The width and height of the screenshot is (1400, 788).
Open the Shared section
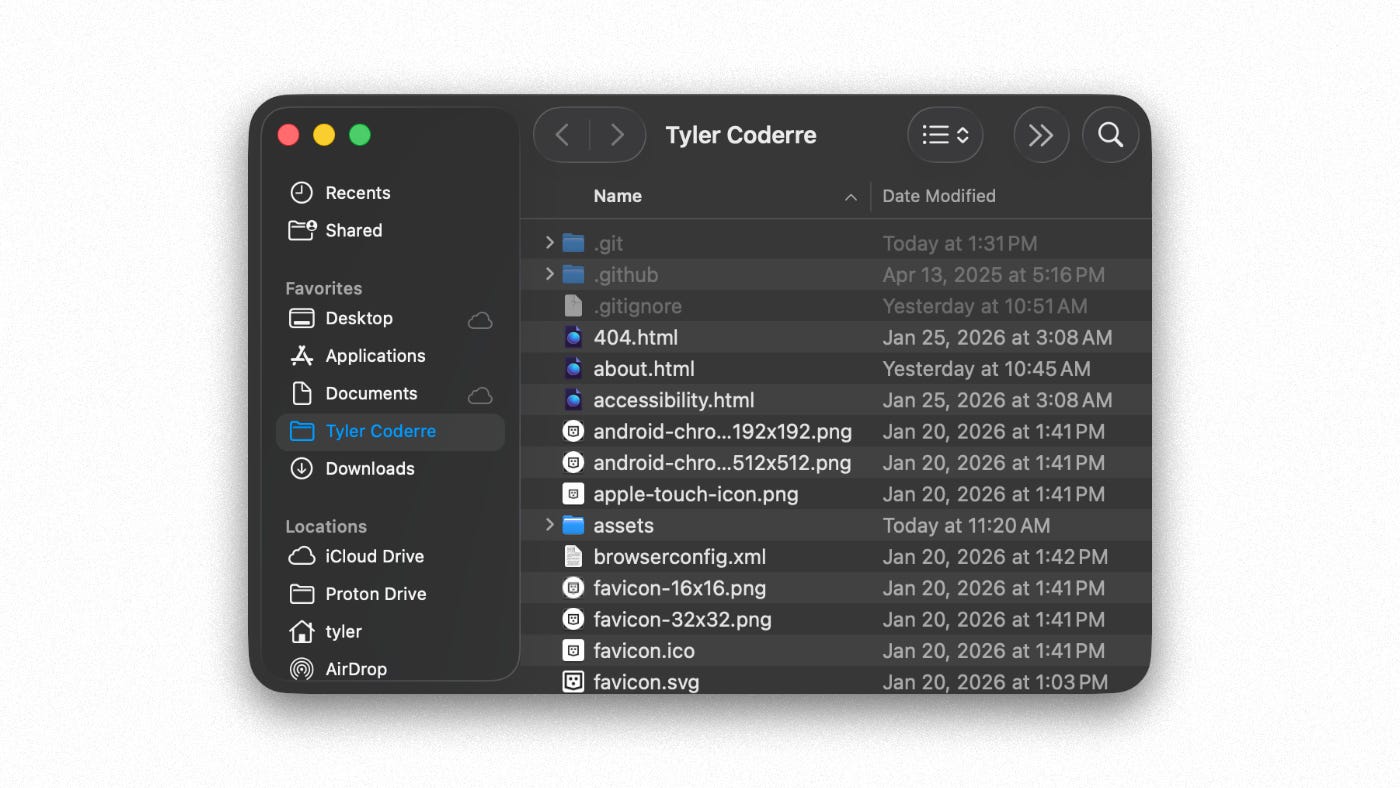(354, 230)
